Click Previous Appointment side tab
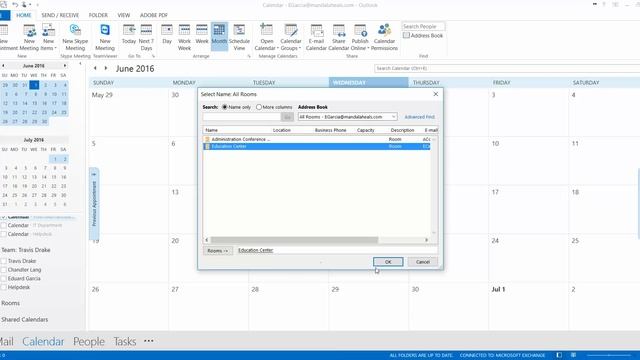This screenshot has height=360, width=640. tap(94, 203)
